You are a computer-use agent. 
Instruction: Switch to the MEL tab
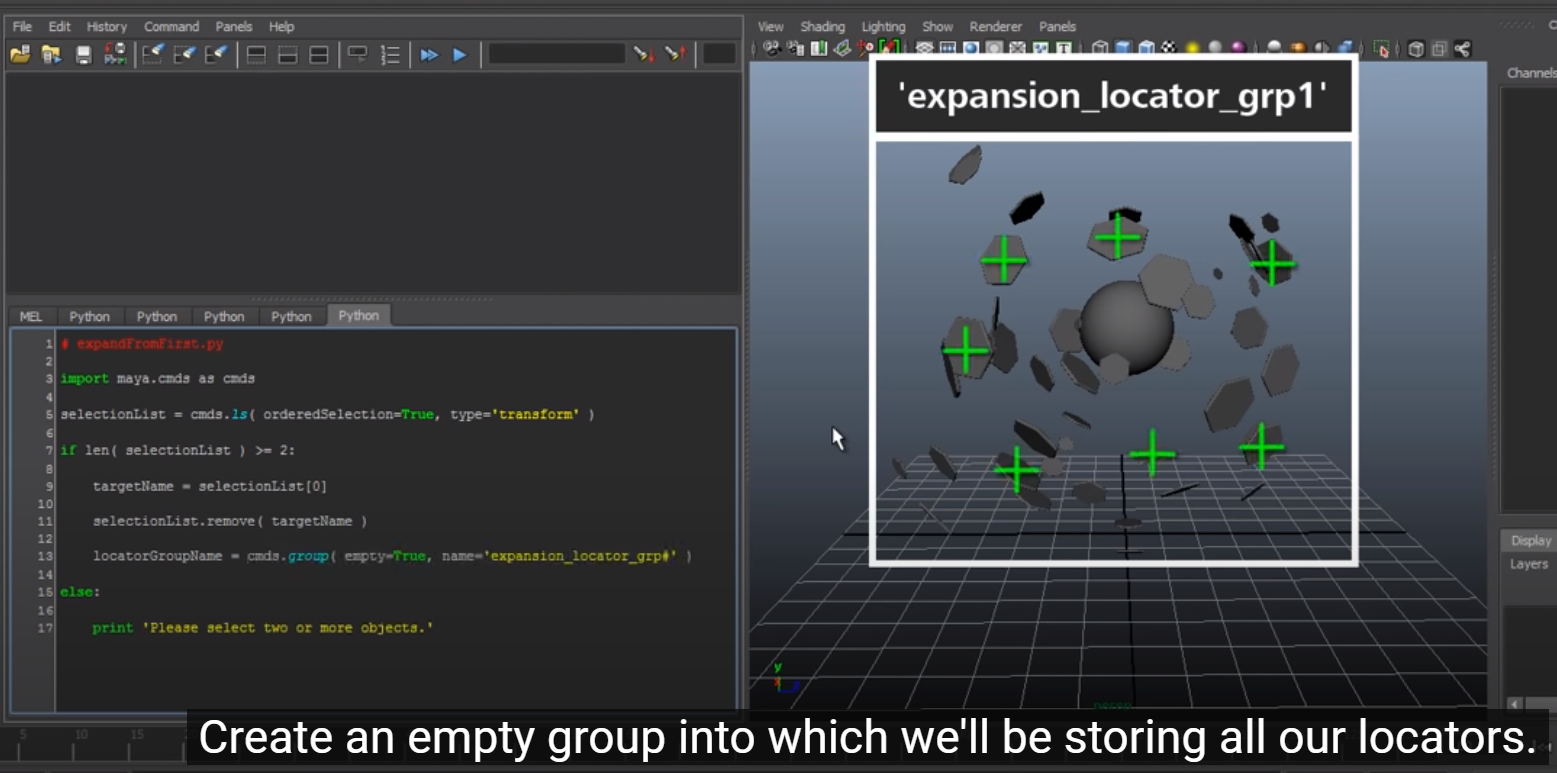tap(31, 316)
